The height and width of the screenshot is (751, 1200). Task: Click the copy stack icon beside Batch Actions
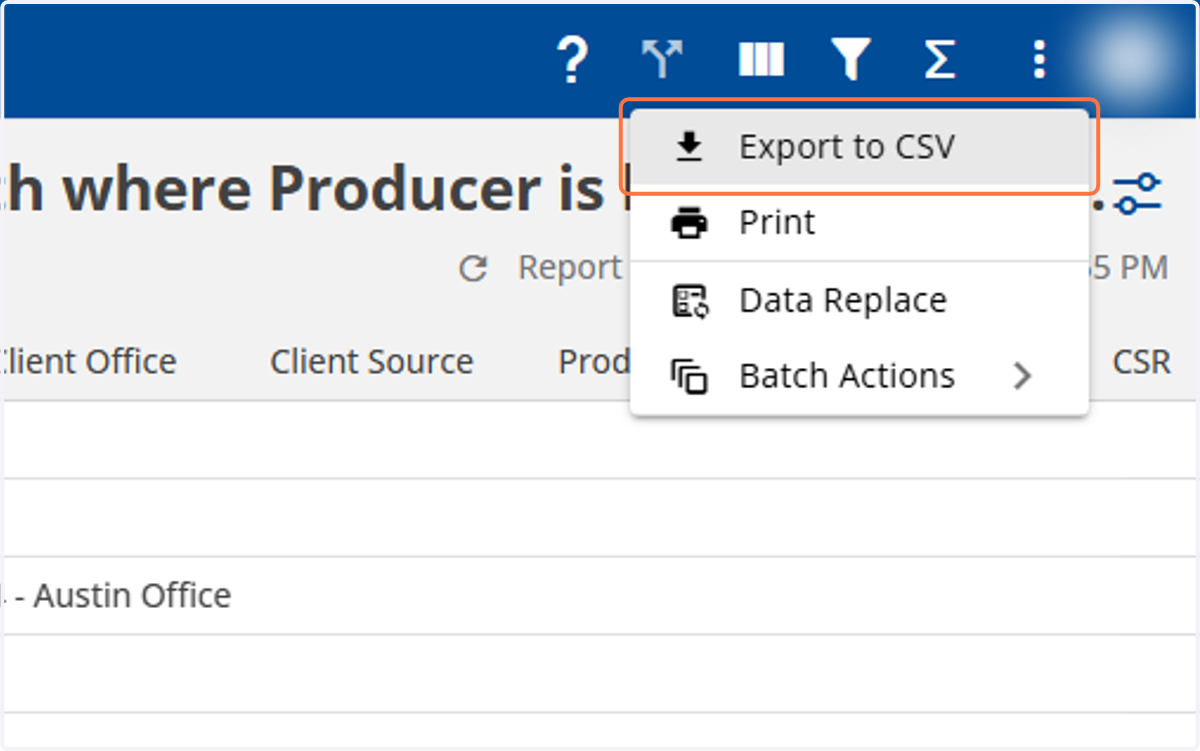[689, 377]
